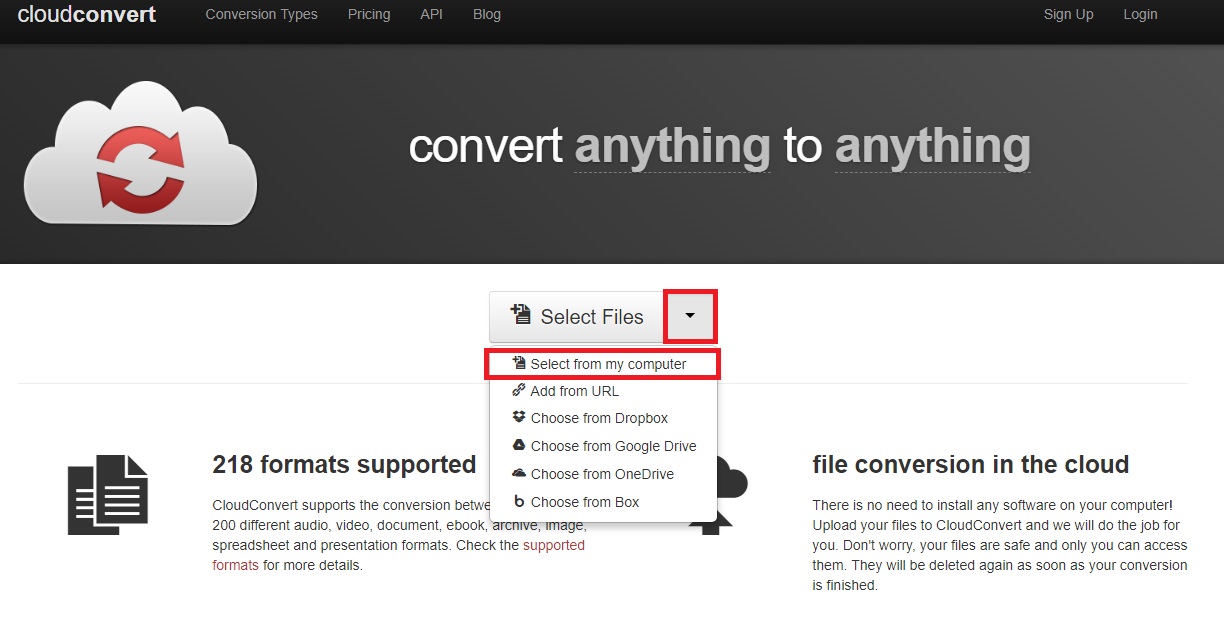
Task: Click the '218 formats supported' heading
Action: pos(344,464)
